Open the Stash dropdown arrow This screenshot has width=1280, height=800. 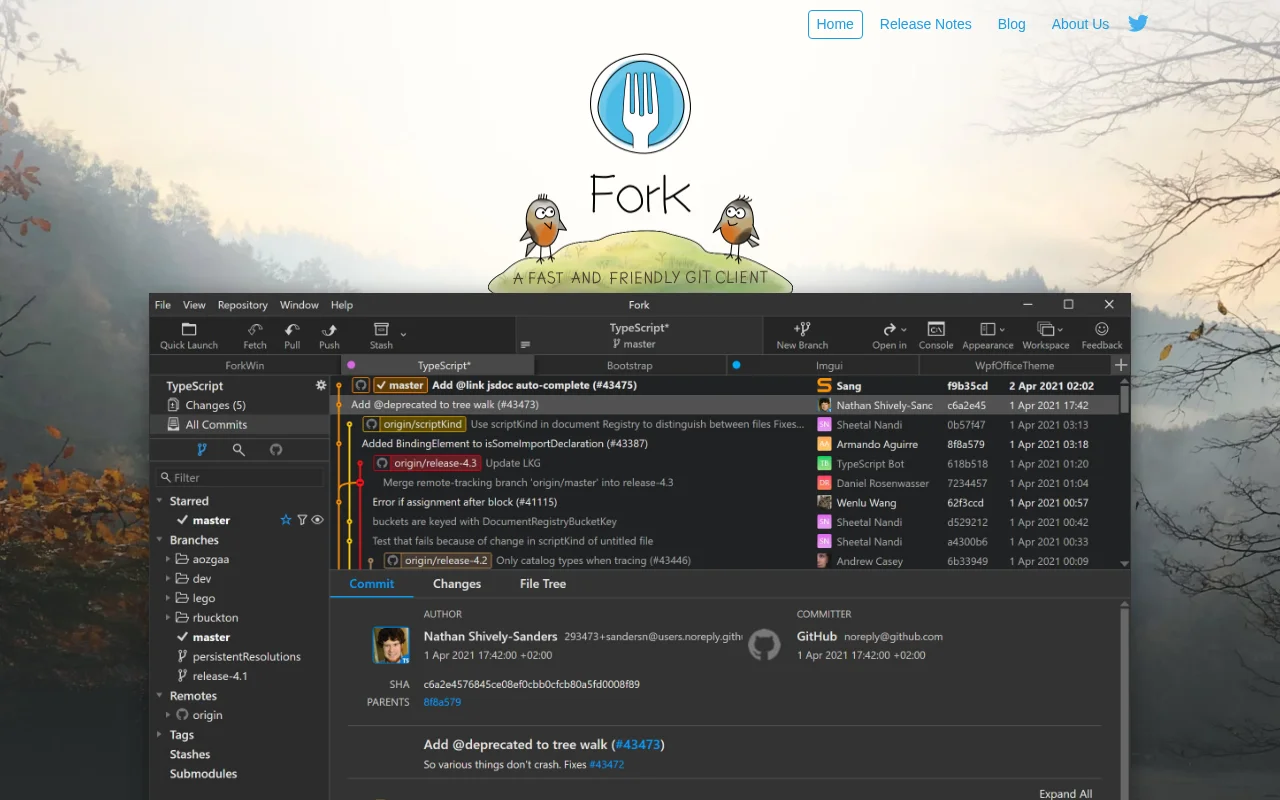coord(403,334)
